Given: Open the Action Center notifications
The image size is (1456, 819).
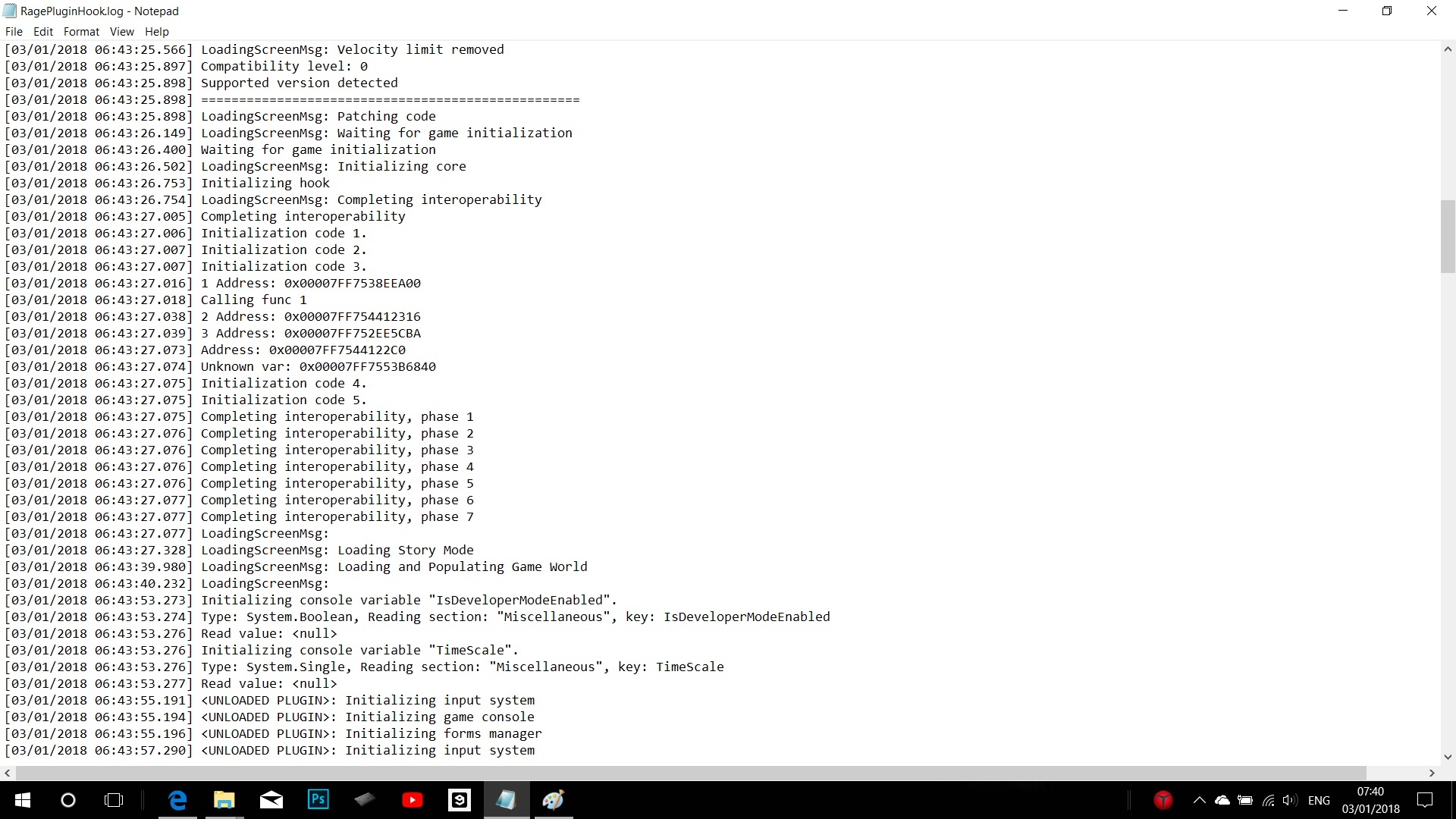Looking at the screenshot, I should (x=1425, y=800).
